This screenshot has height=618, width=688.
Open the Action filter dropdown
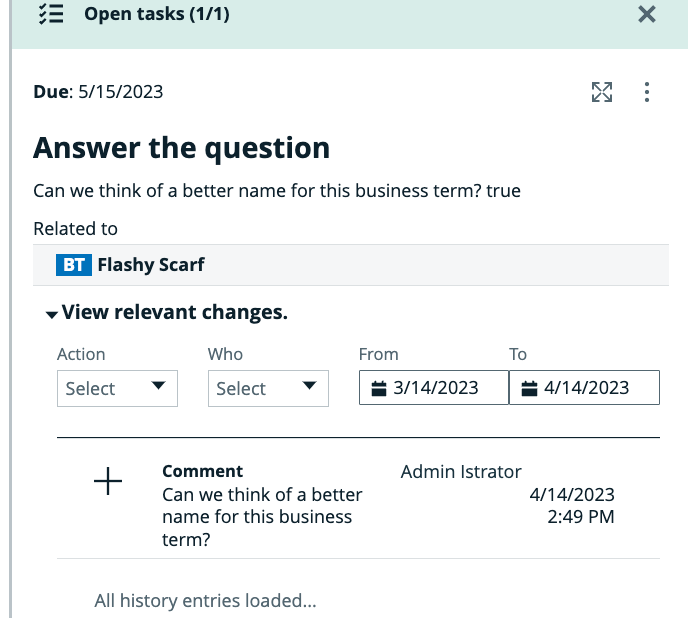117,388
